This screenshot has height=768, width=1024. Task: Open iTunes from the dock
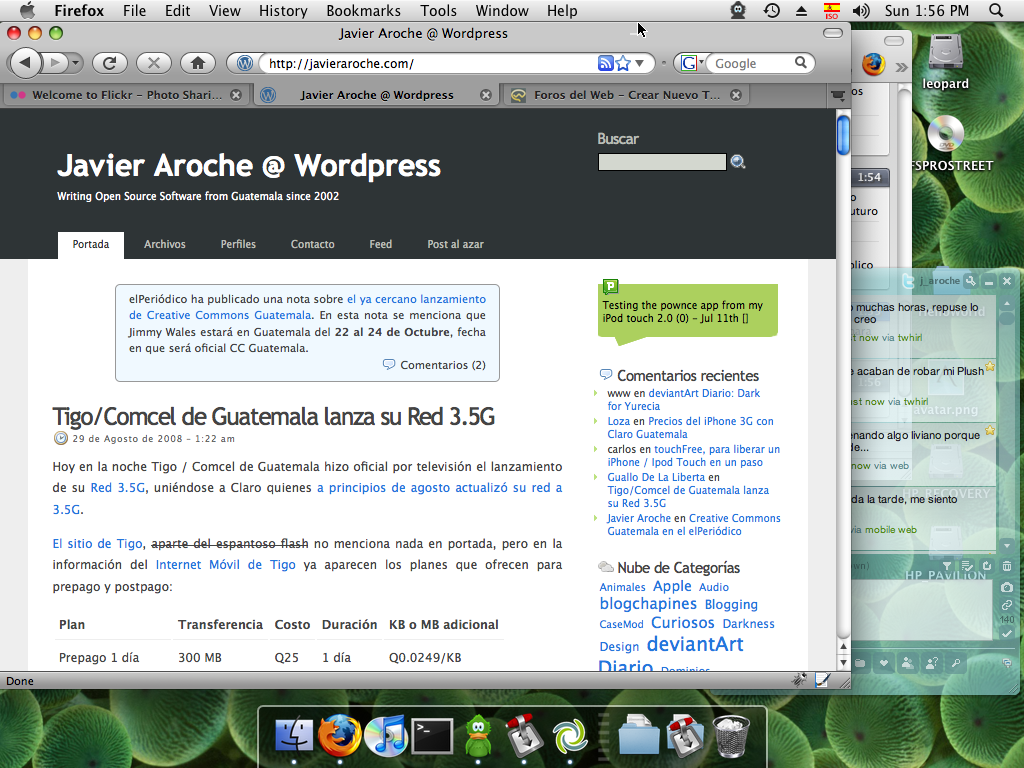point(386,736)
